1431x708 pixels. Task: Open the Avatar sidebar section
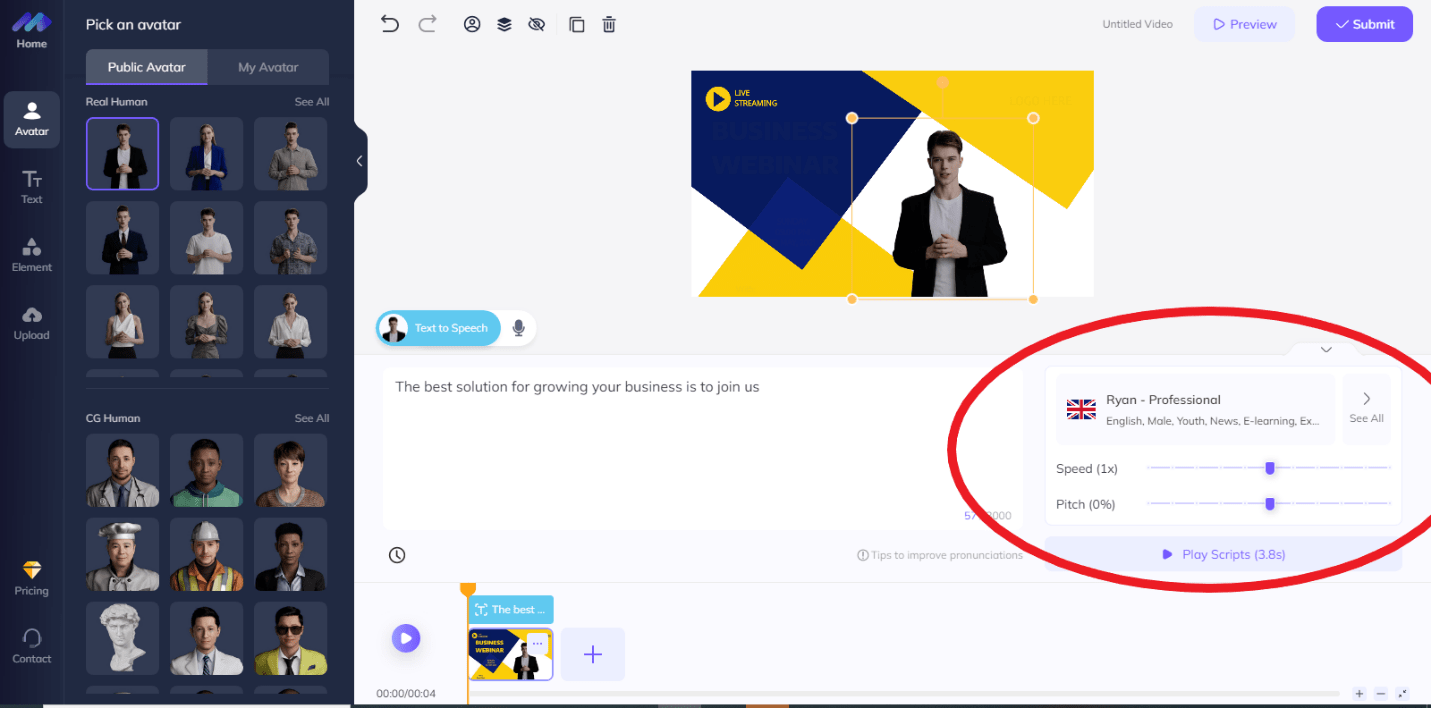click(31, 120)
